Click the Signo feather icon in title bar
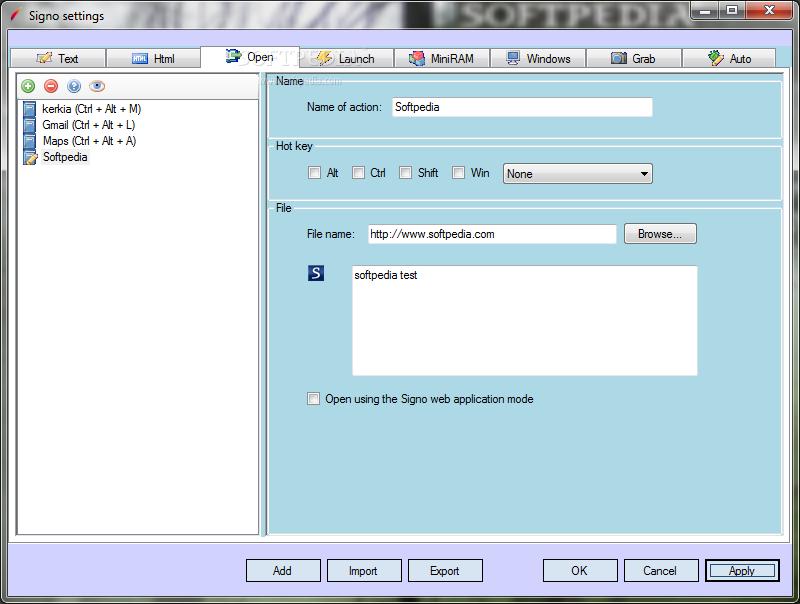Viewport: 800px width, 604px height. [16, 15]
